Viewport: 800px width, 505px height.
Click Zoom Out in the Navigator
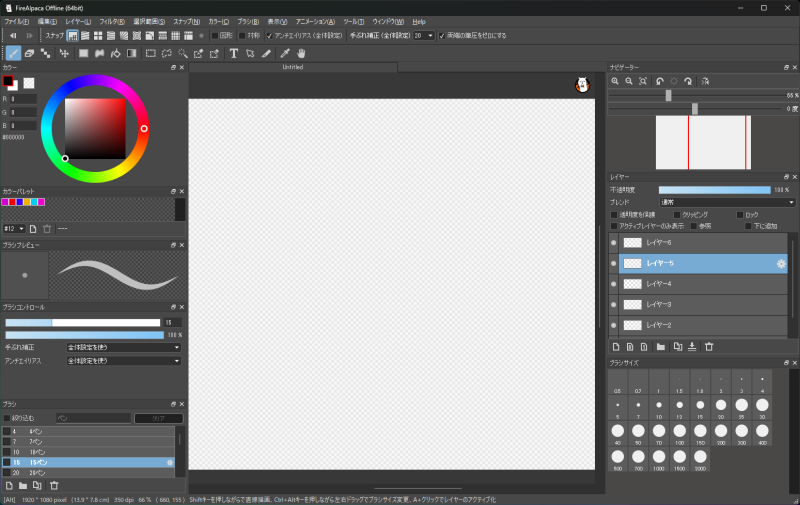click(629, 81)
